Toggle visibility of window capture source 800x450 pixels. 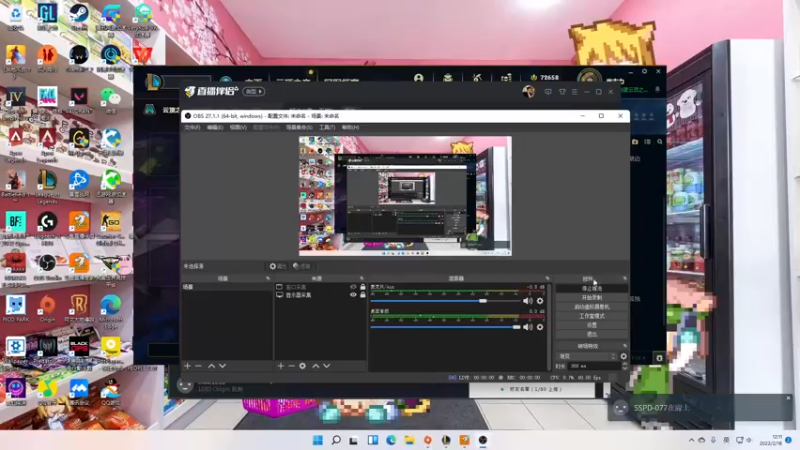[353, 287]
